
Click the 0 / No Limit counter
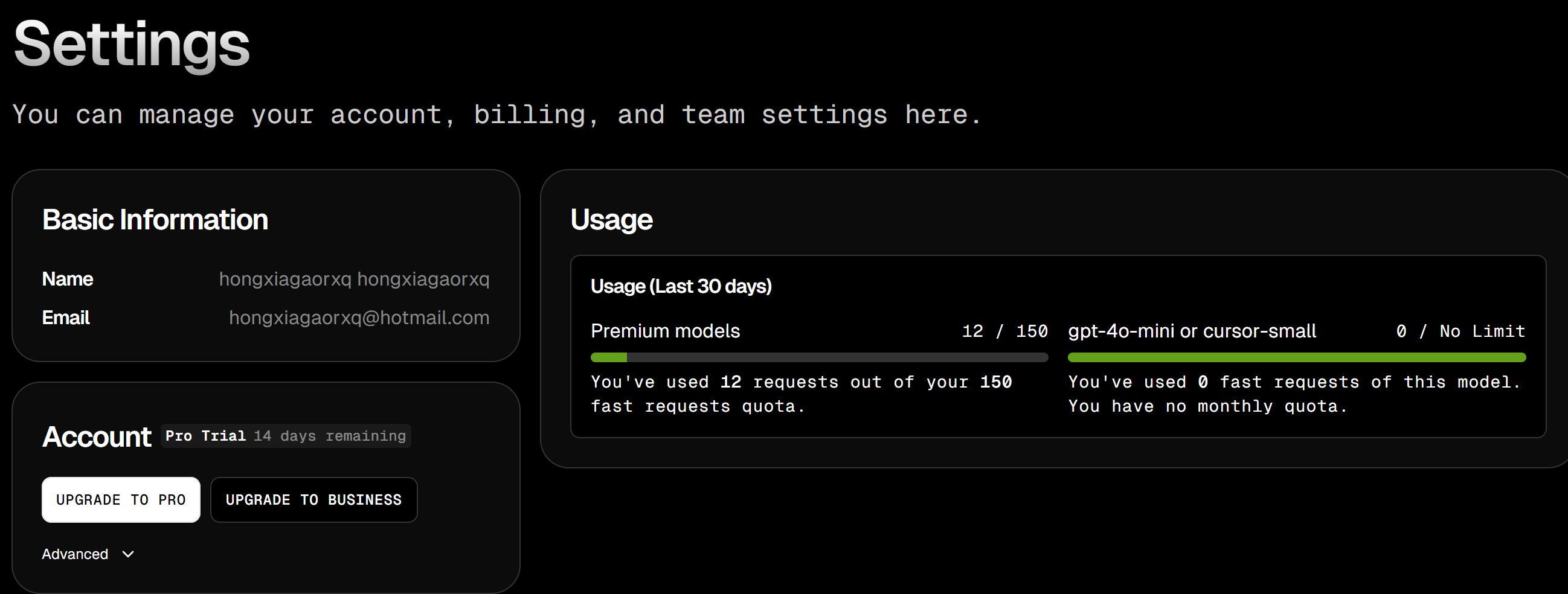coord(1460,331)
